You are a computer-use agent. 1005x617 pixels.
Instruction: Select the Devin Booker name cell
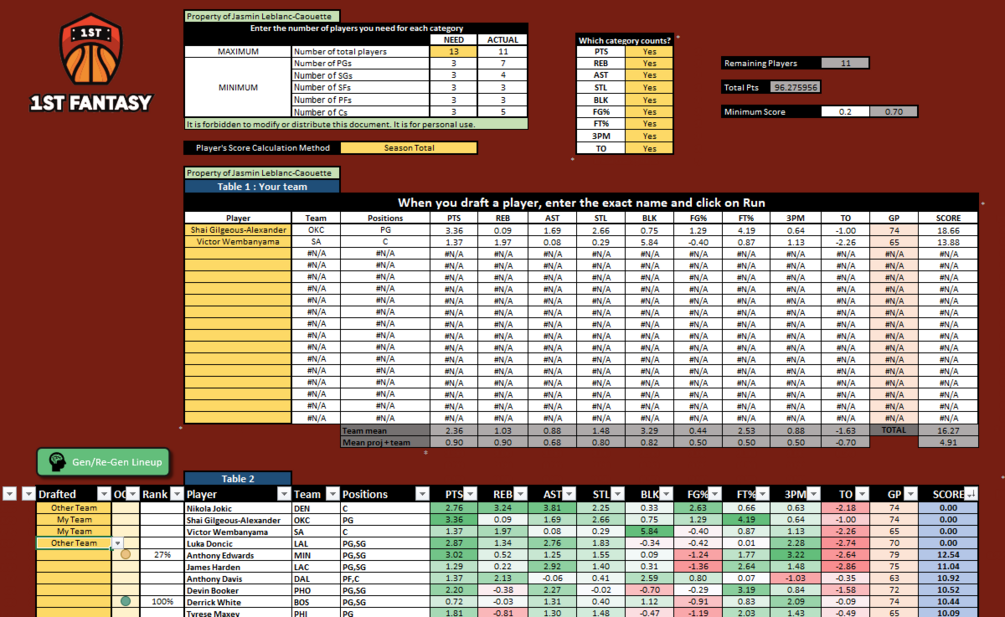click(238, 590)
